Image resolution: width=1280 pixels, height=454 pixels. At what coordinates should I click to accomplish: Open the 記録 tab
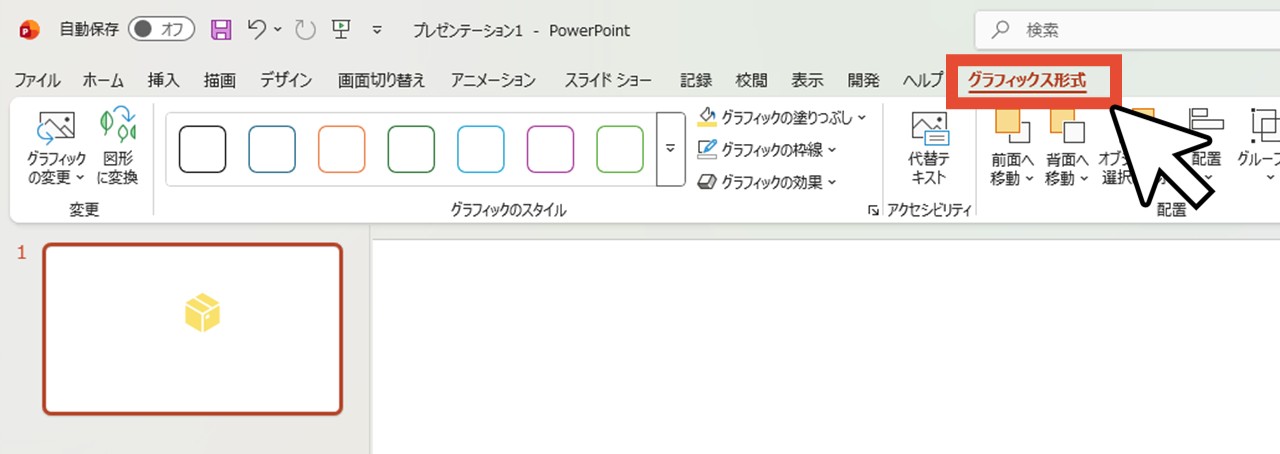tap(695, 81)
